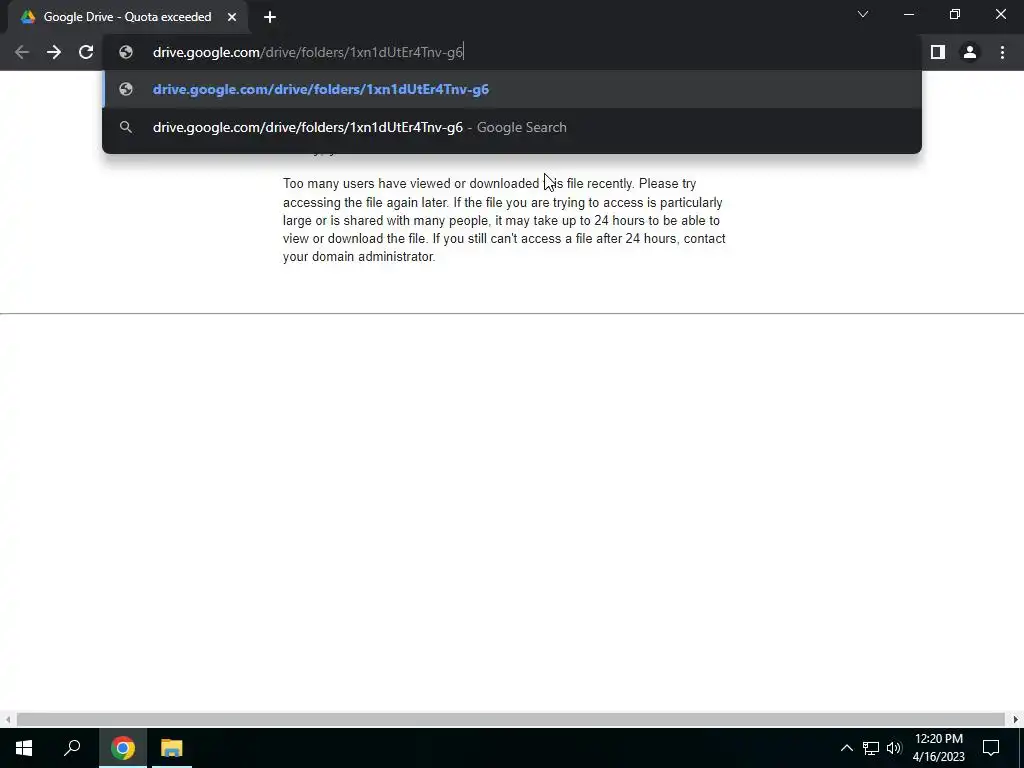Minimize the Chrome window
This screenshot has height=768, width=1024.
pyautogui.click(x=908, y=14)
